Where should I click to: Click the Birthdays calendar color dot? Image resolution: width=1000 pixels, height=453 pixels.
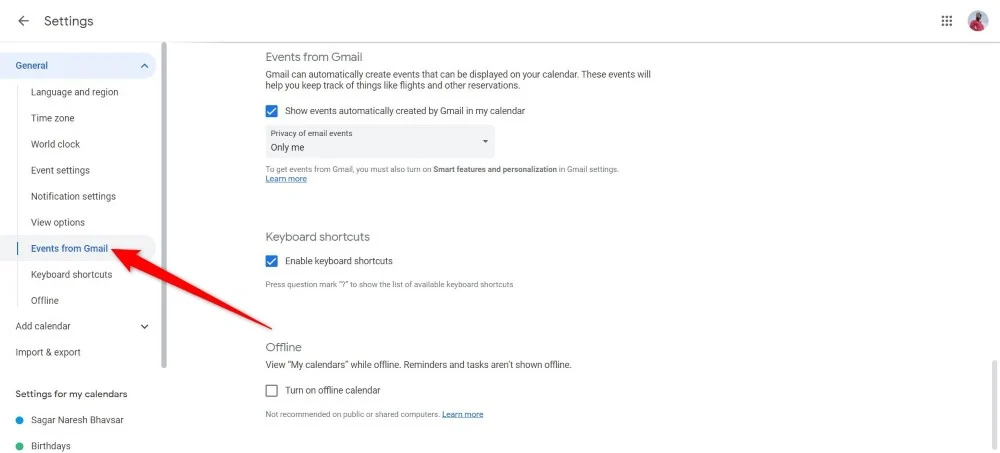point(20,446)
